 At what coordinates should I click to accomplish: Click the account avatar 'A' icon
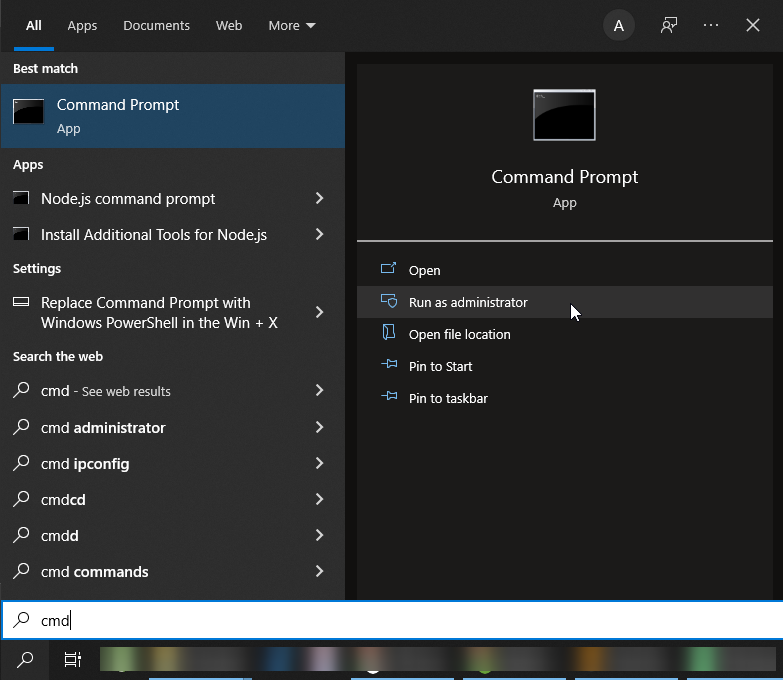click(x=619, y=25)
